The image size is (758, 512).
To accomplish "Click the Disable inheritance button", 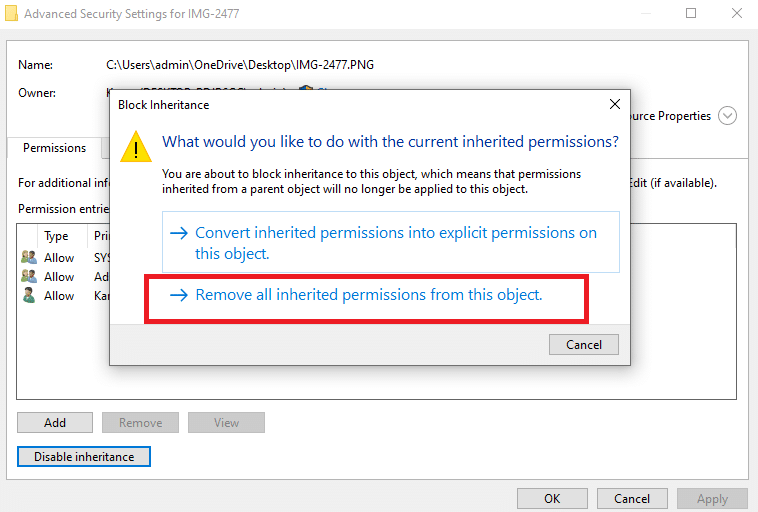I will click(84, 456).
